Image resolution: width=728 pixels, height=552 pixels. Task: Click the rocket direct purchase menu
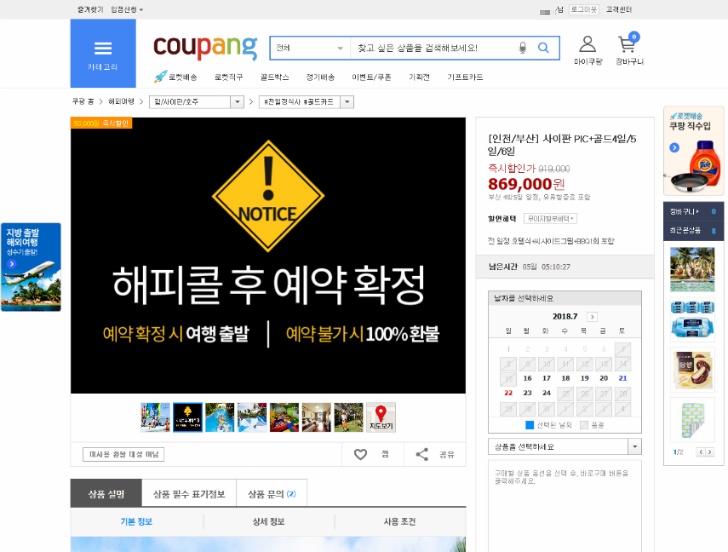228,77
